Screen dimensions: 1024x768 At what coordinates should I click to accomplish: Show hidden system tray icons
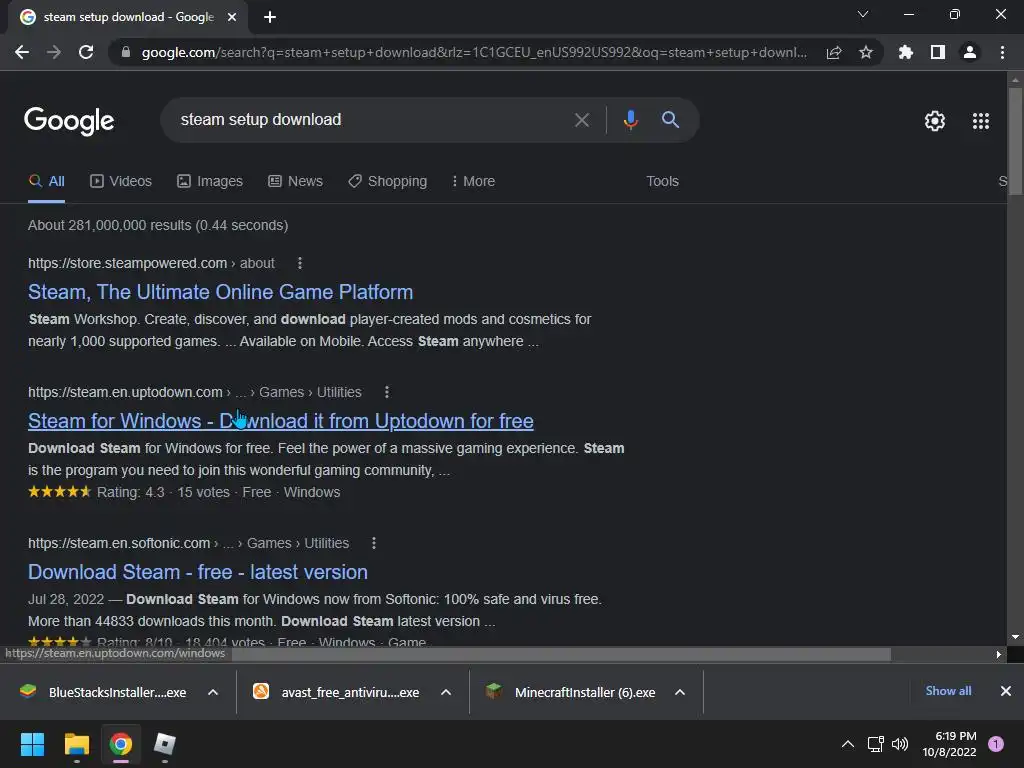(848, 744)
